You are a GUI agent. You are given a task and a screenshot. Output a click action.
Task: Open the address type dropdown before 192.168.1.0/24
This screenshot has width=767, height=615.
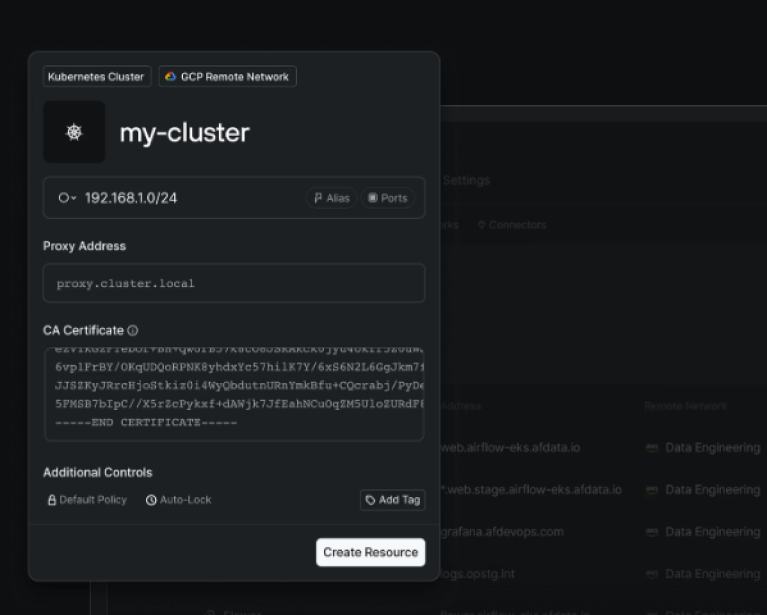click(x=67, y=198)
